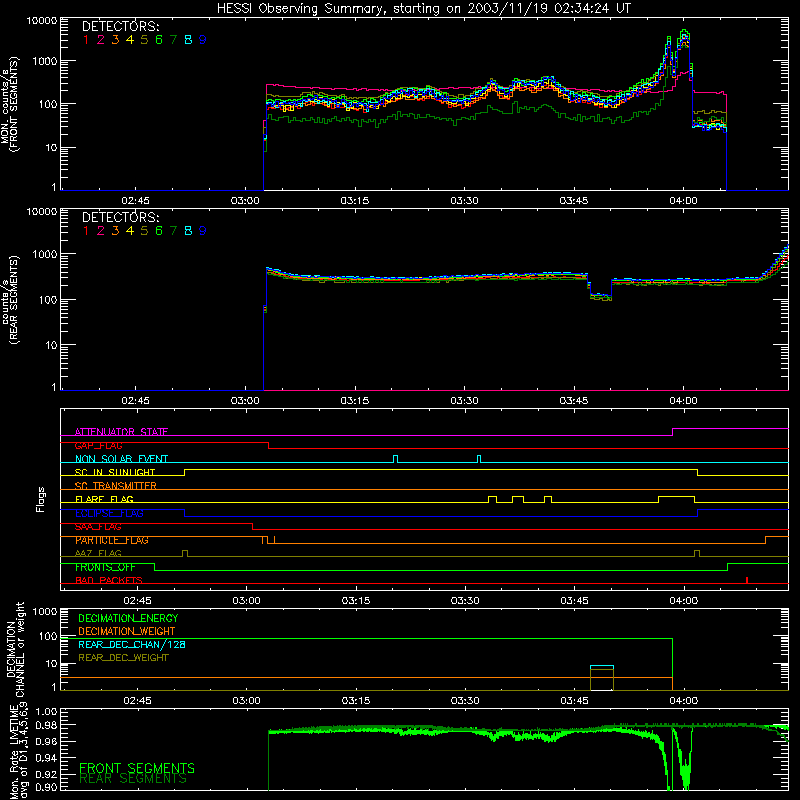This screenshot has width=800, height=800.
Task: Select detector 3 in rear segments legend
Action: coord(115,231)
